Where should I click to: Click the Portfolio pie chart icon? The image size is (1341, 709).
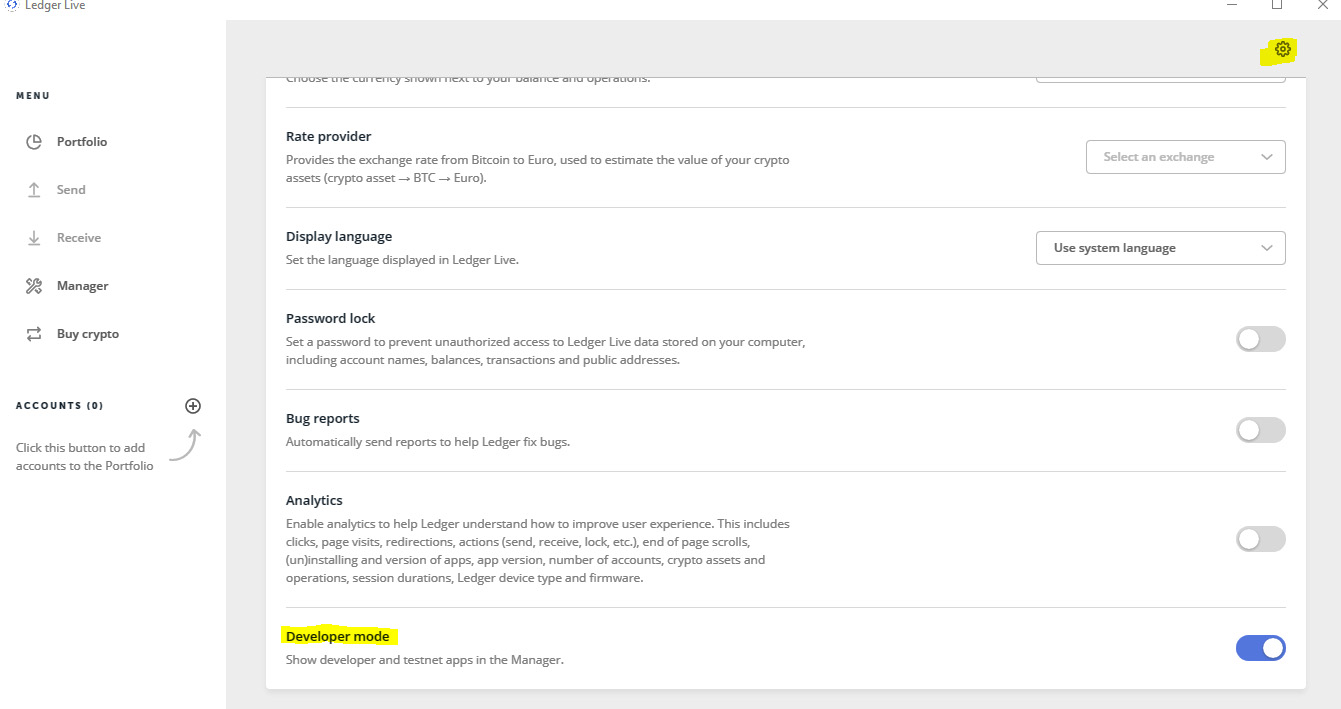point(34,142)
